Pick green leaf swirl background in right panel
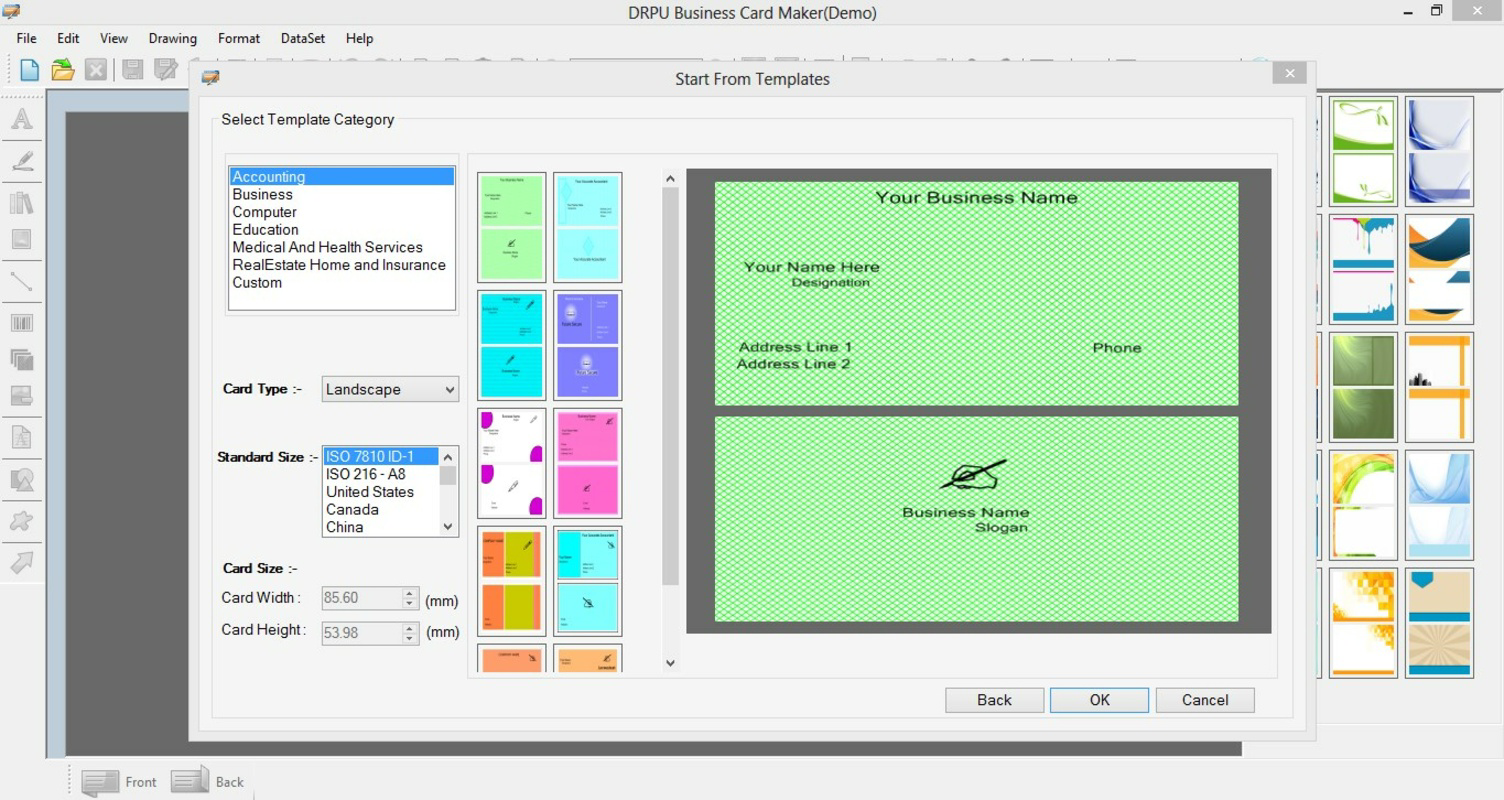 (x=1363, y=151)
